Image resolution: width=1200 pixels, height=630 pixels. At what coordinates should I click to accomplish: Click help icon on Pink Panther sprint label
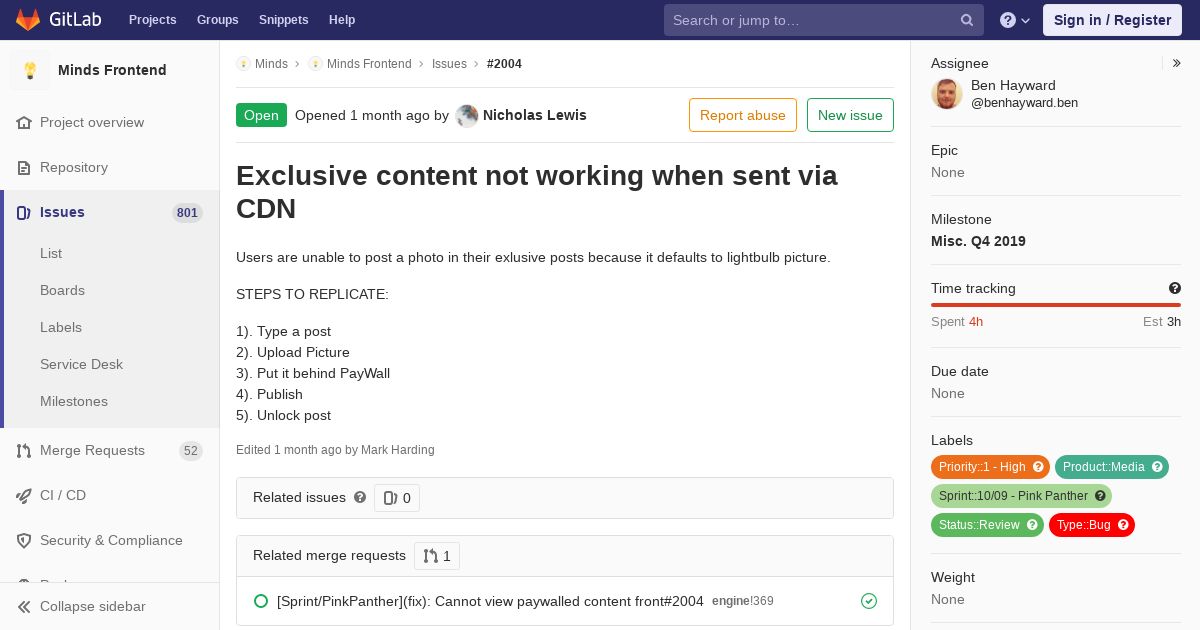point(1100,496)
